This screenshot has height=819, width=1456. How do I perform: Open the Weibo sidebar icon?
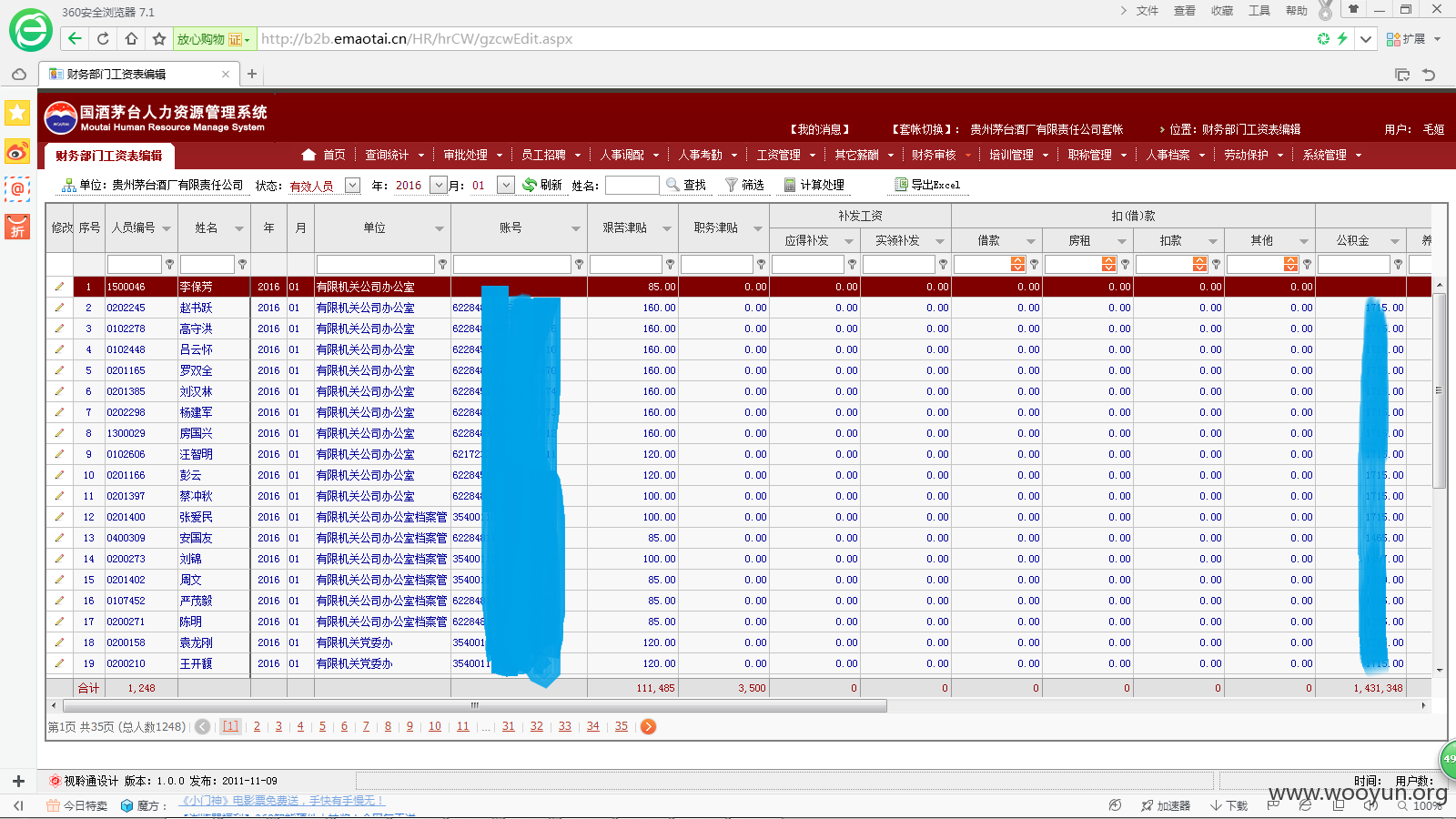[17, 151]
